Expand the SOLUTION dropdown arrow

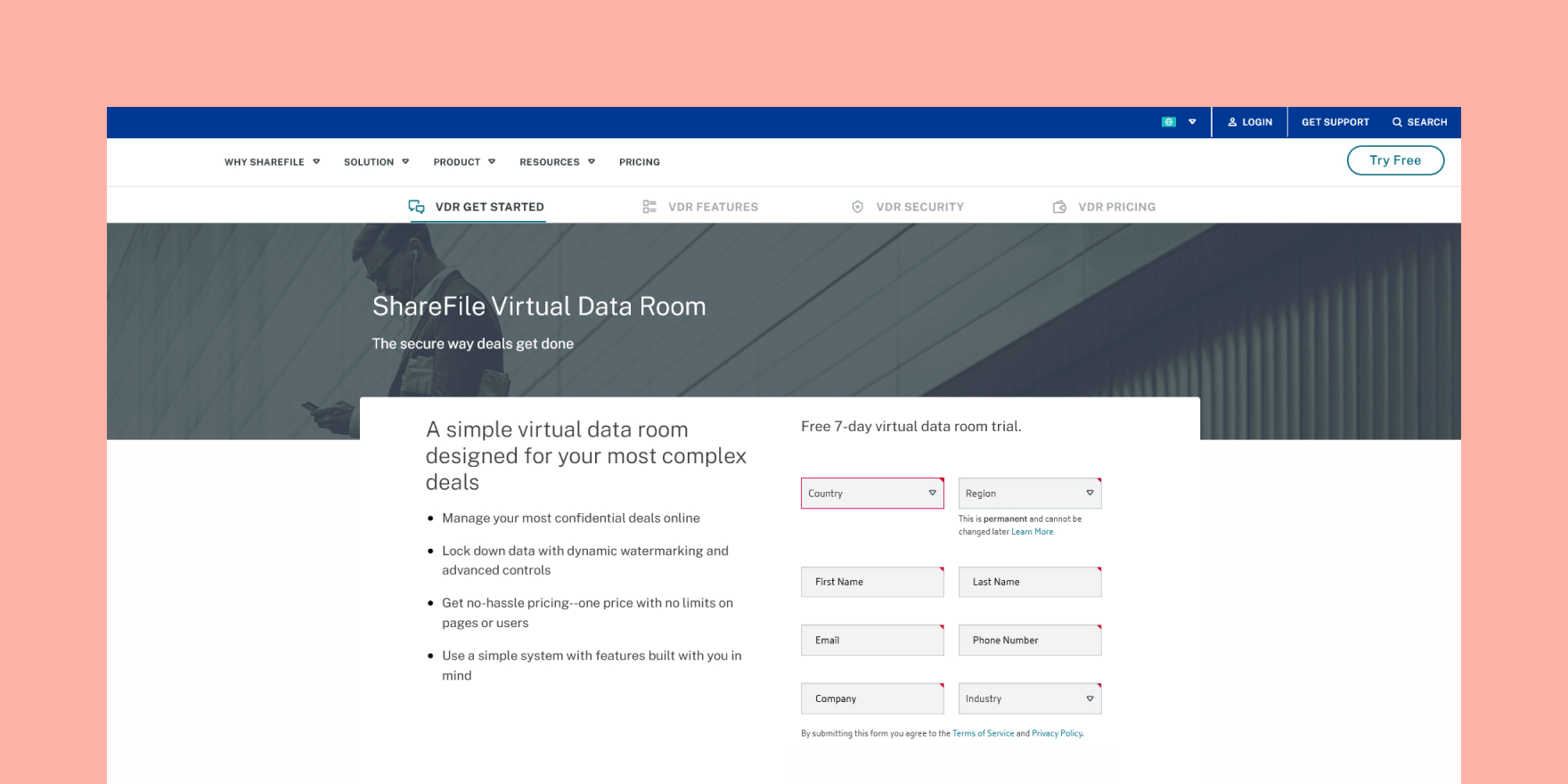coord(405,161)
